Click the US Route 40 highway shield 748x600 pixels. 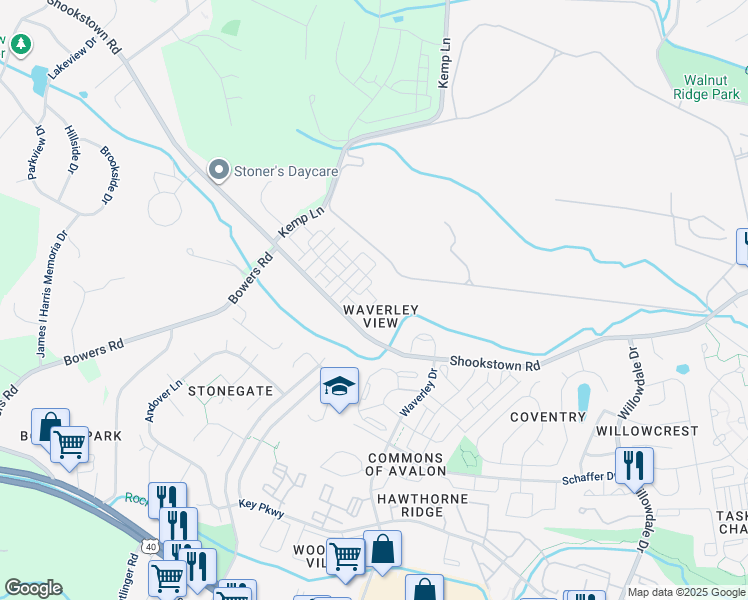pyautogui.click(x=151, y=547)
